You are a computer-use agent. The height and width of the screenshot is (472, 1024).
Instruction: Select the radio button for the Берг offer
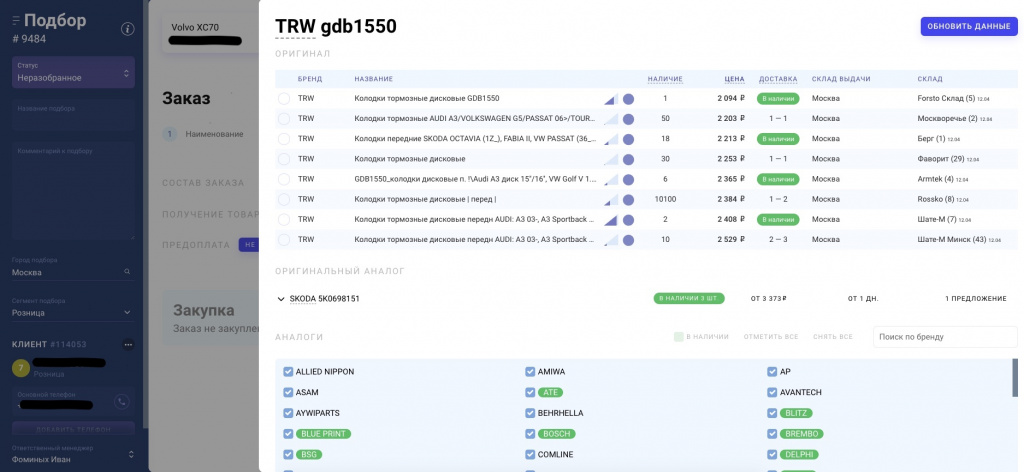coord(284,139)
